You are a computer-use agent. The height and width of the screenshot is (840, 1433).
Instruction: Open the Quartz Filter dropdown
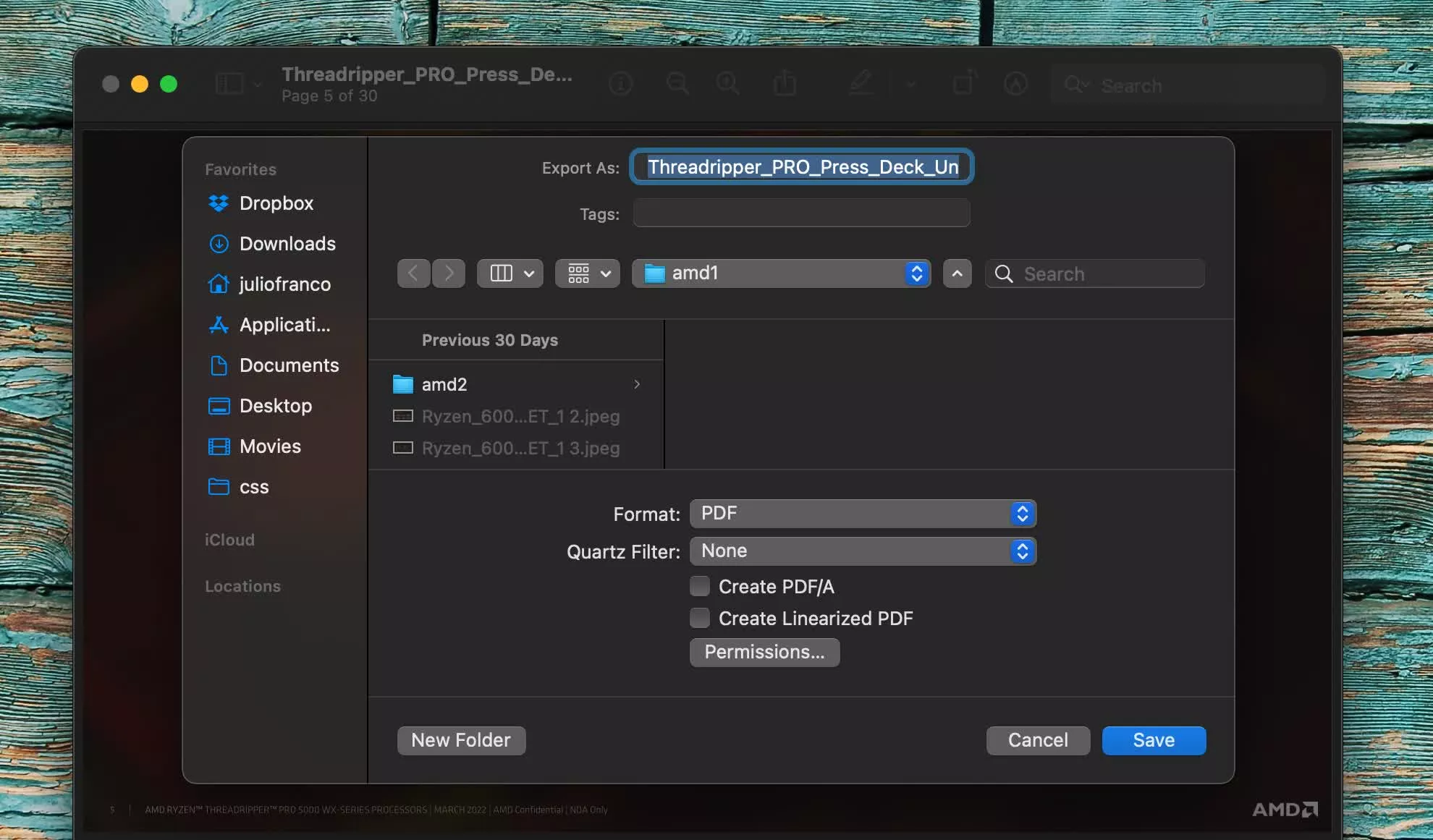(x=862, y=551)
